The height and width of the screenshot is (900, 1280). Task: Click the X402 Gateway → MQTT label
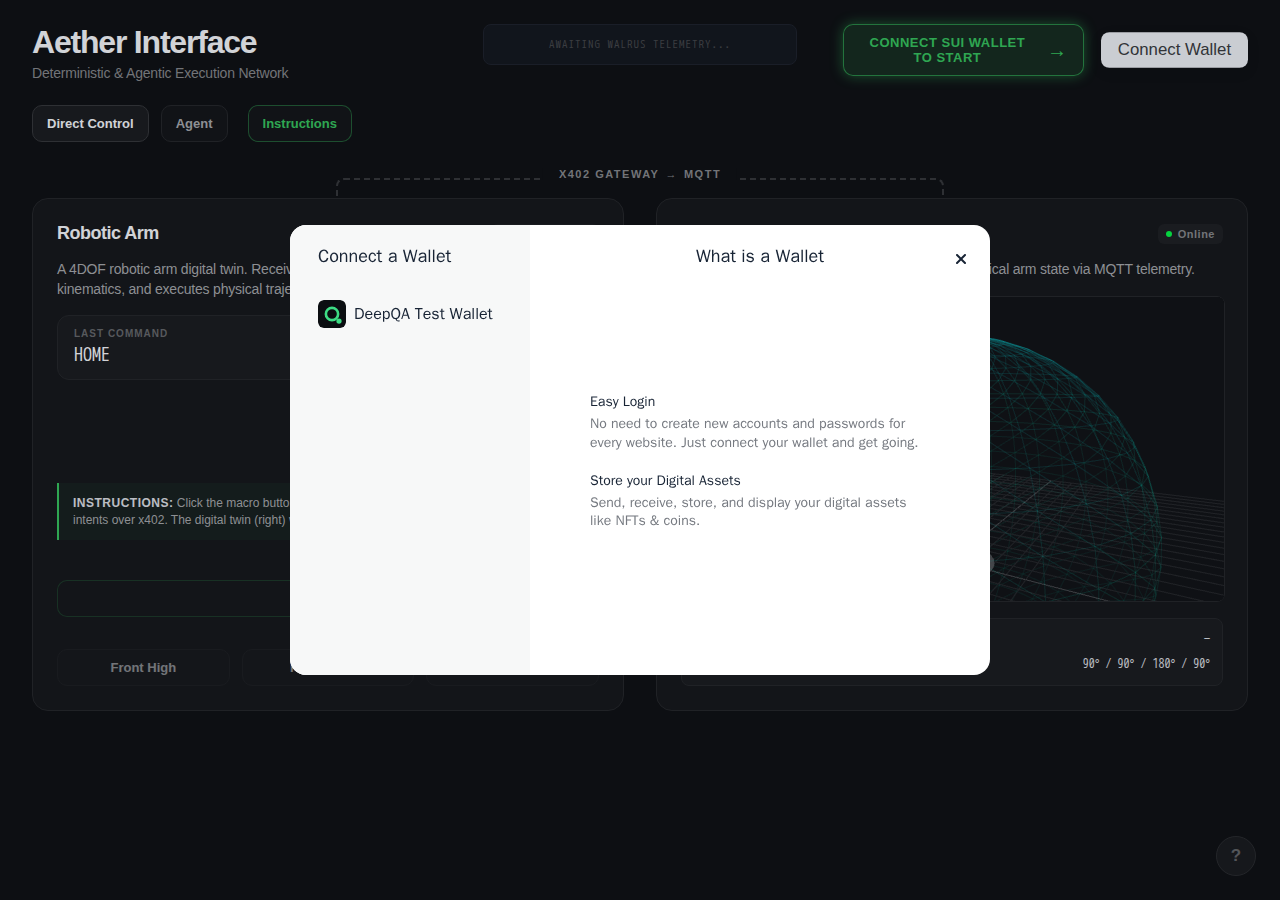640,174
